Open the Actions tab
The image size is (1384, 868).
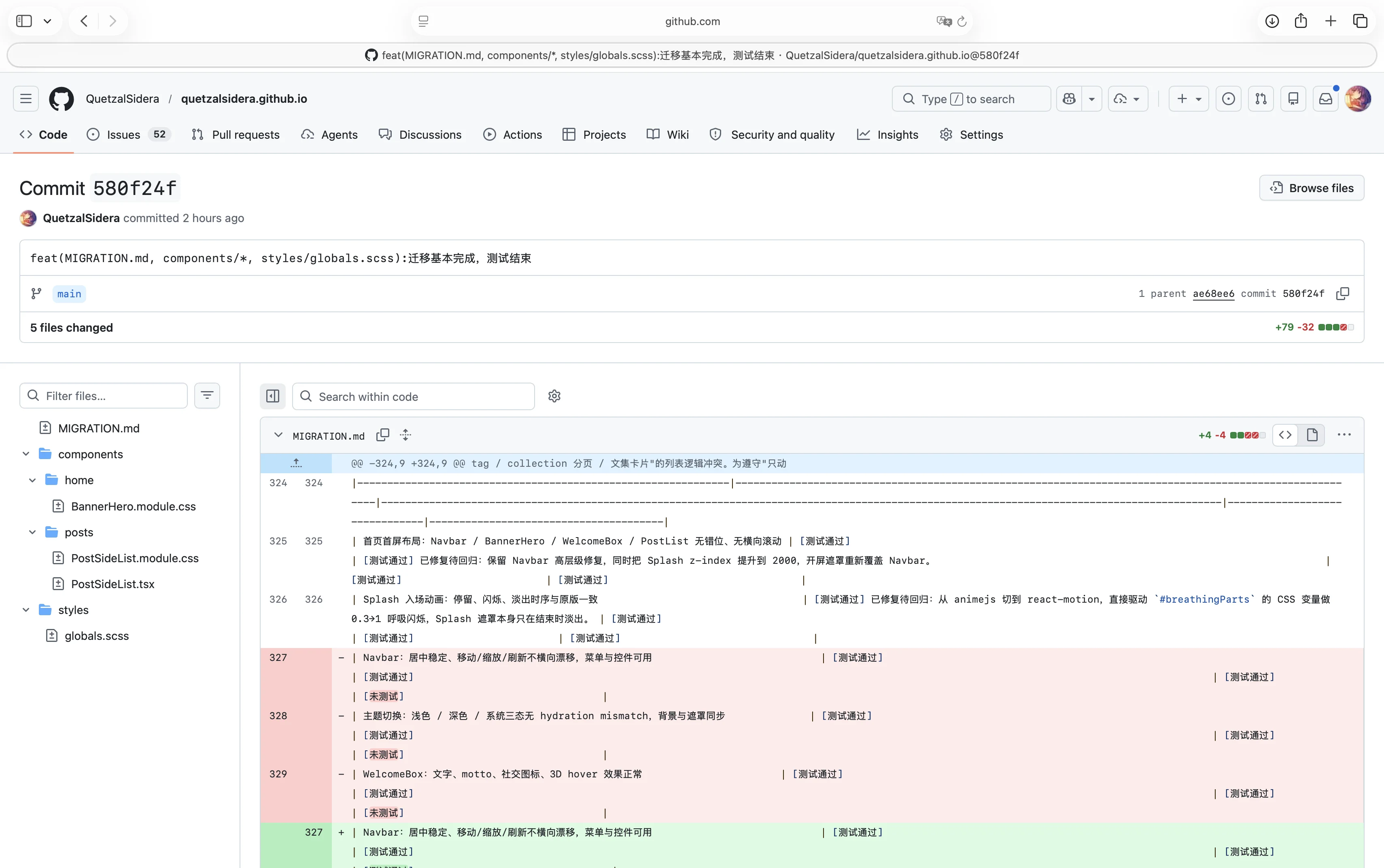[x=512, y=134]
